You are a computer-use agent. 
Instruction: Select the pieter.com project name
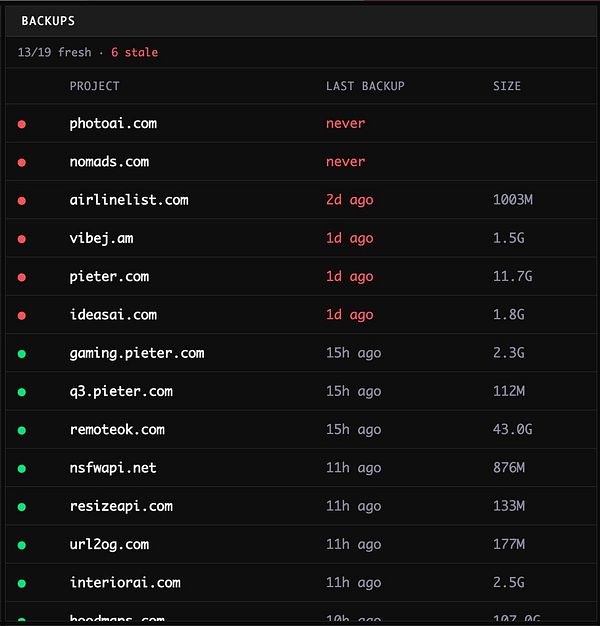pyautogui.click(x=109, y=277)
